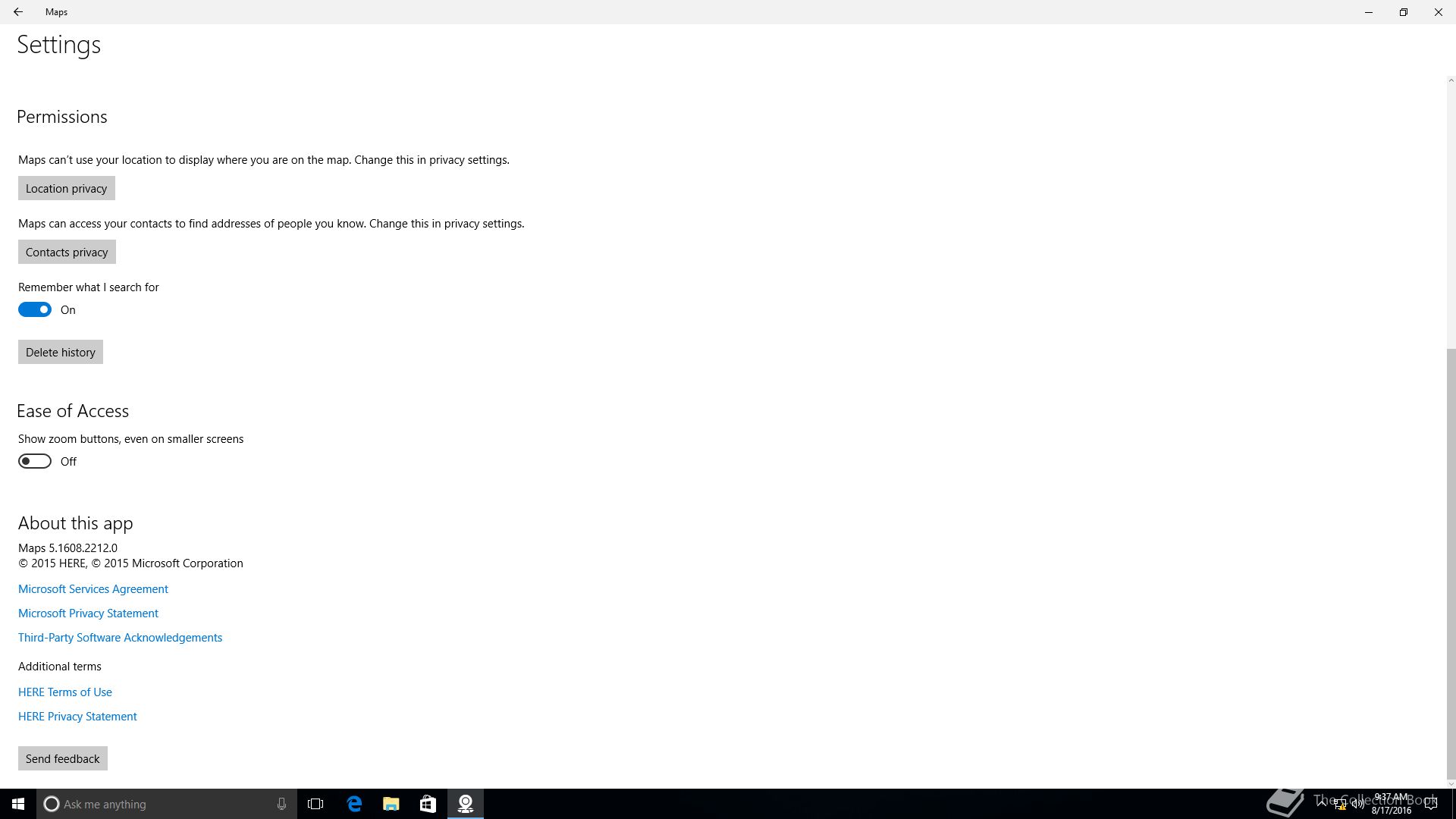
Task: Turn off Remember what I search for
Action: pyautogui.click(x=35, y=309)
